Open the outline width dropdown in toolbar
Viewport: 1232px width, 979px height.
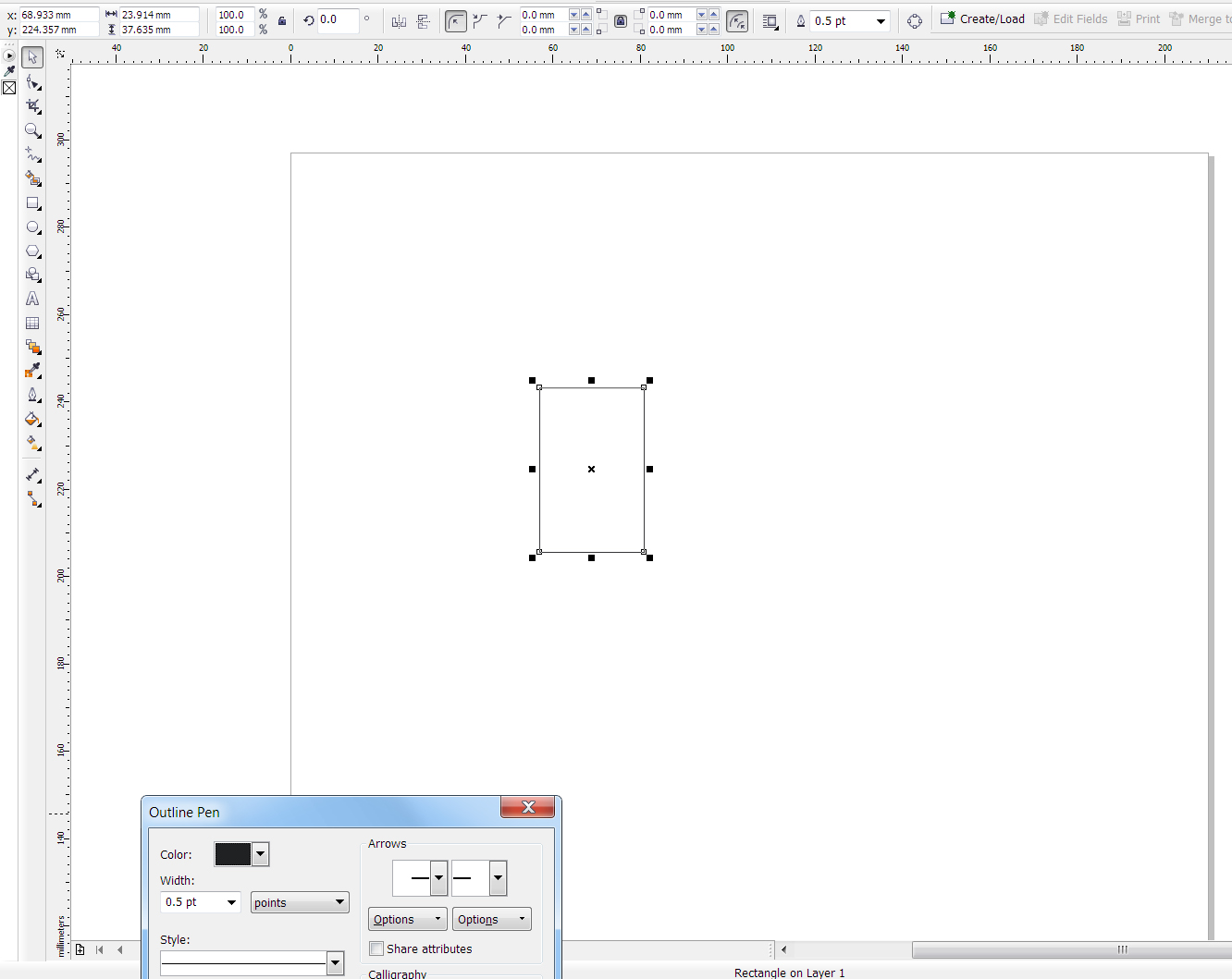tap(881, 21)
